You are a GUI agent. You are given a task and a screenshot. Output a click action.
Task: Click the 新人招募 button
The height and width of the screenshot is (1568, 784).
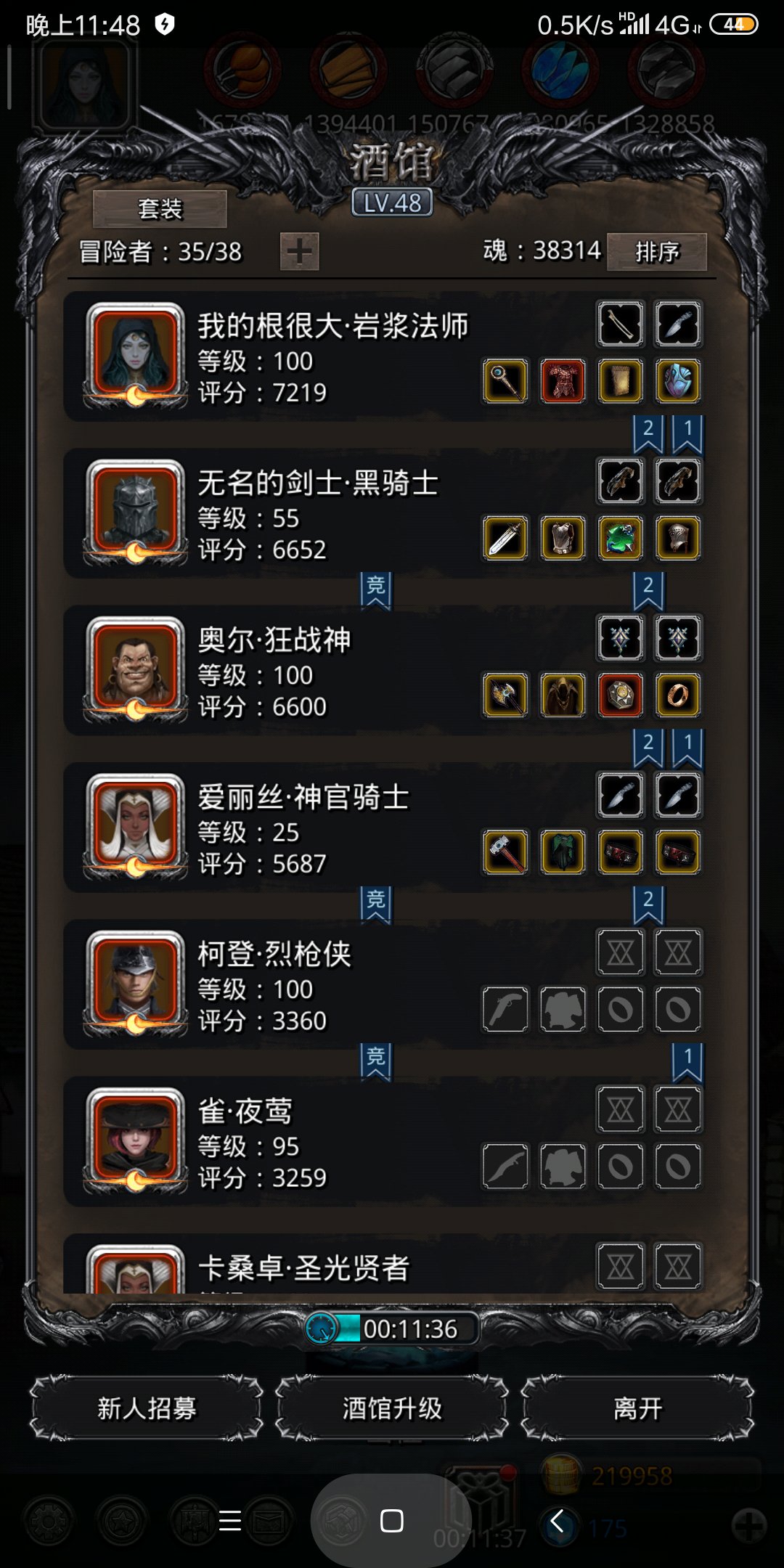coord(147,1408)
